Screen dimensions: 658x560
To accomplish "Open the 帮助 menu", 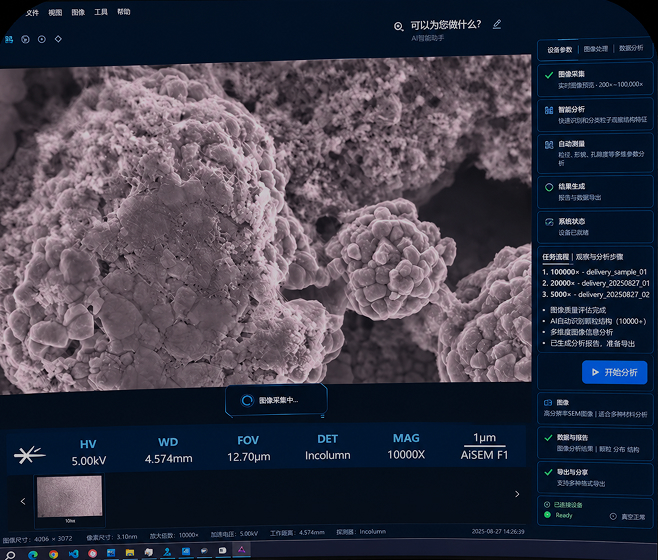I will point(123,12).
